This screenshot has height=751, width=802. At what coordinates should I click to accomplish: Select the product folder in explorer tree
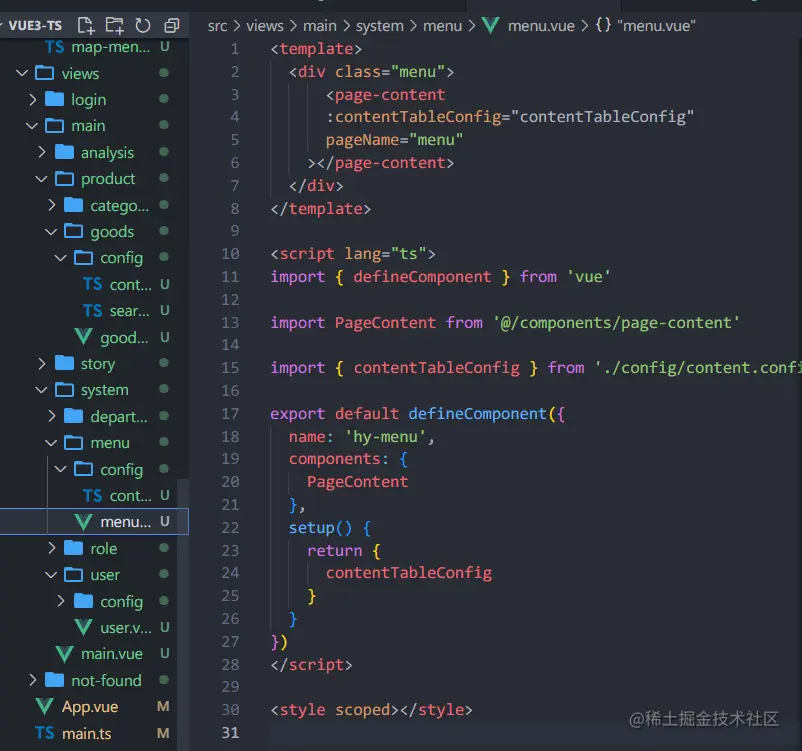(108, 179)
